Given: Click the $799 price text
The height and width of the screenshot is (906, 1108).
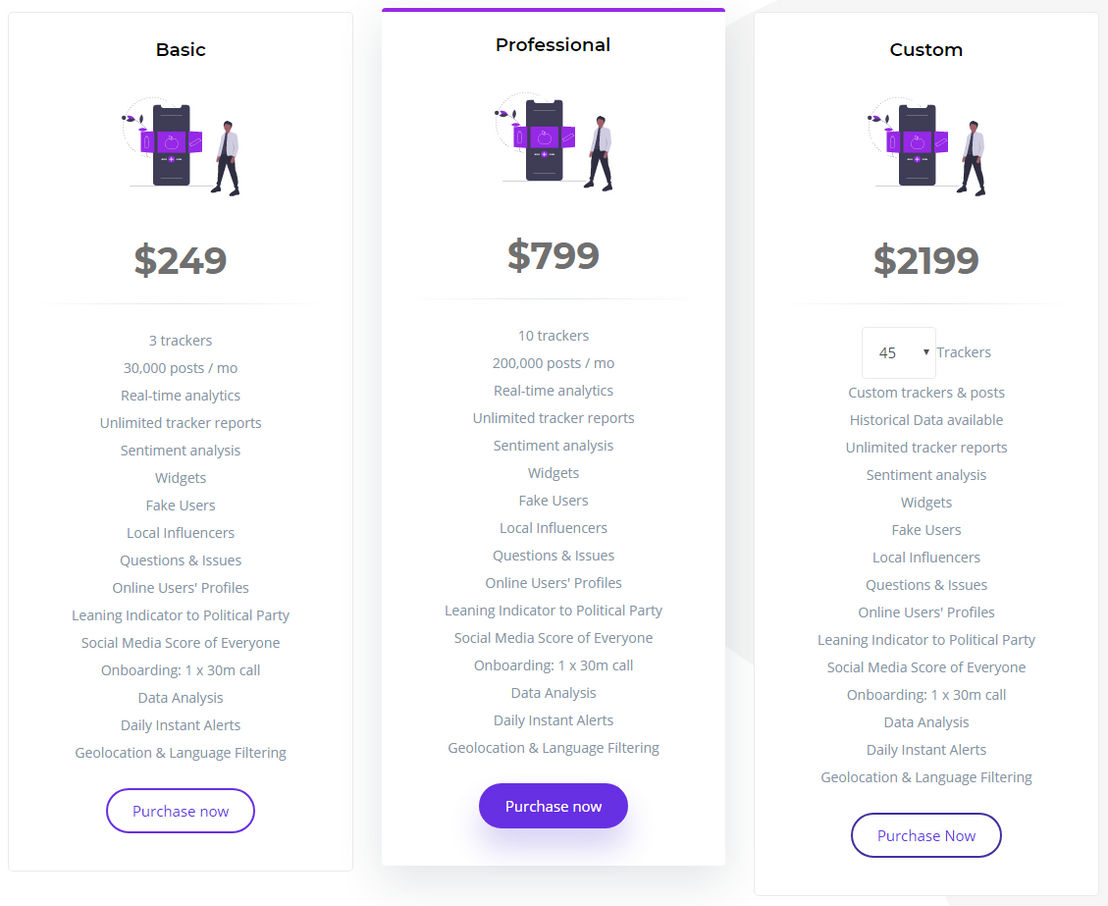Looking at the screenshot, I should point(553,255).
